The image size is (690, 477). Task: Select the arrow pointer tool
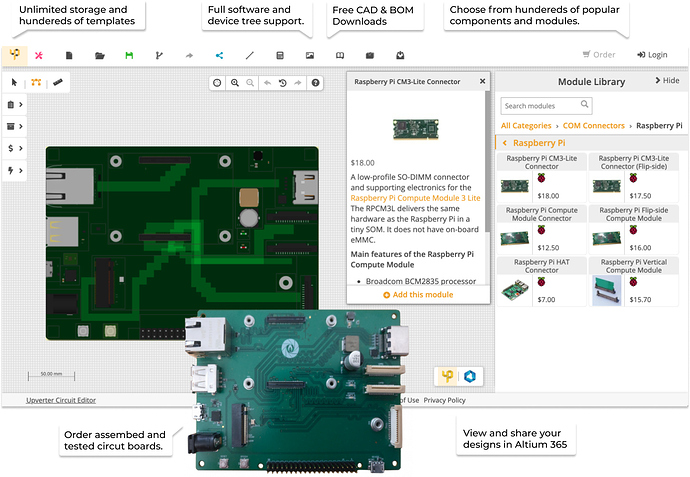pos(14,82)
